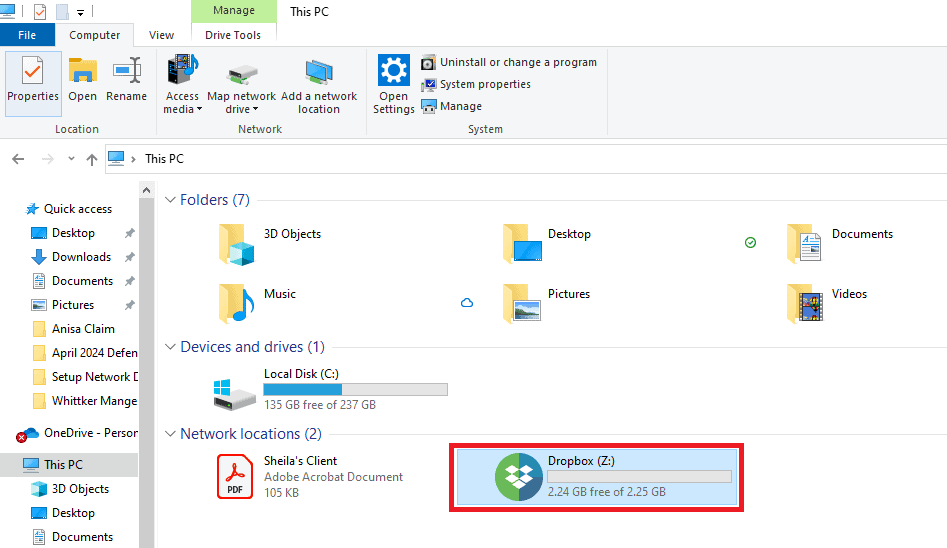Click the Open Settings gear icon
This screenshot has width=947, height=548.
394,70
